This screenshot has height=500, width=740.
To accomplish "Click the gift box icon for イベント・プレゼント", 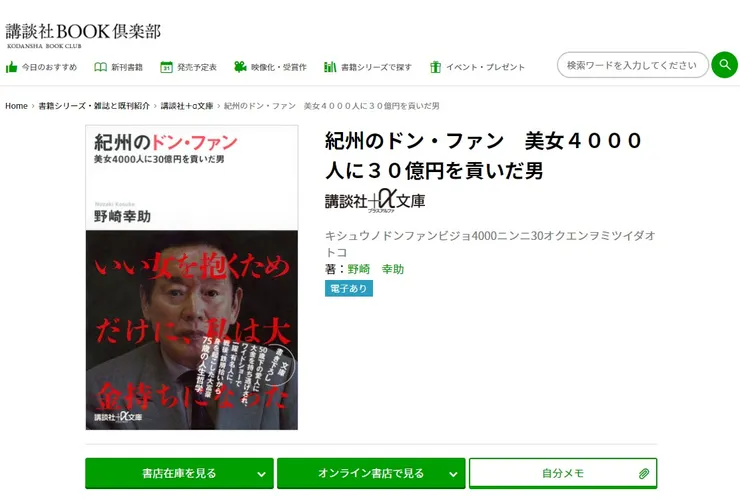I will pos(435,67).
